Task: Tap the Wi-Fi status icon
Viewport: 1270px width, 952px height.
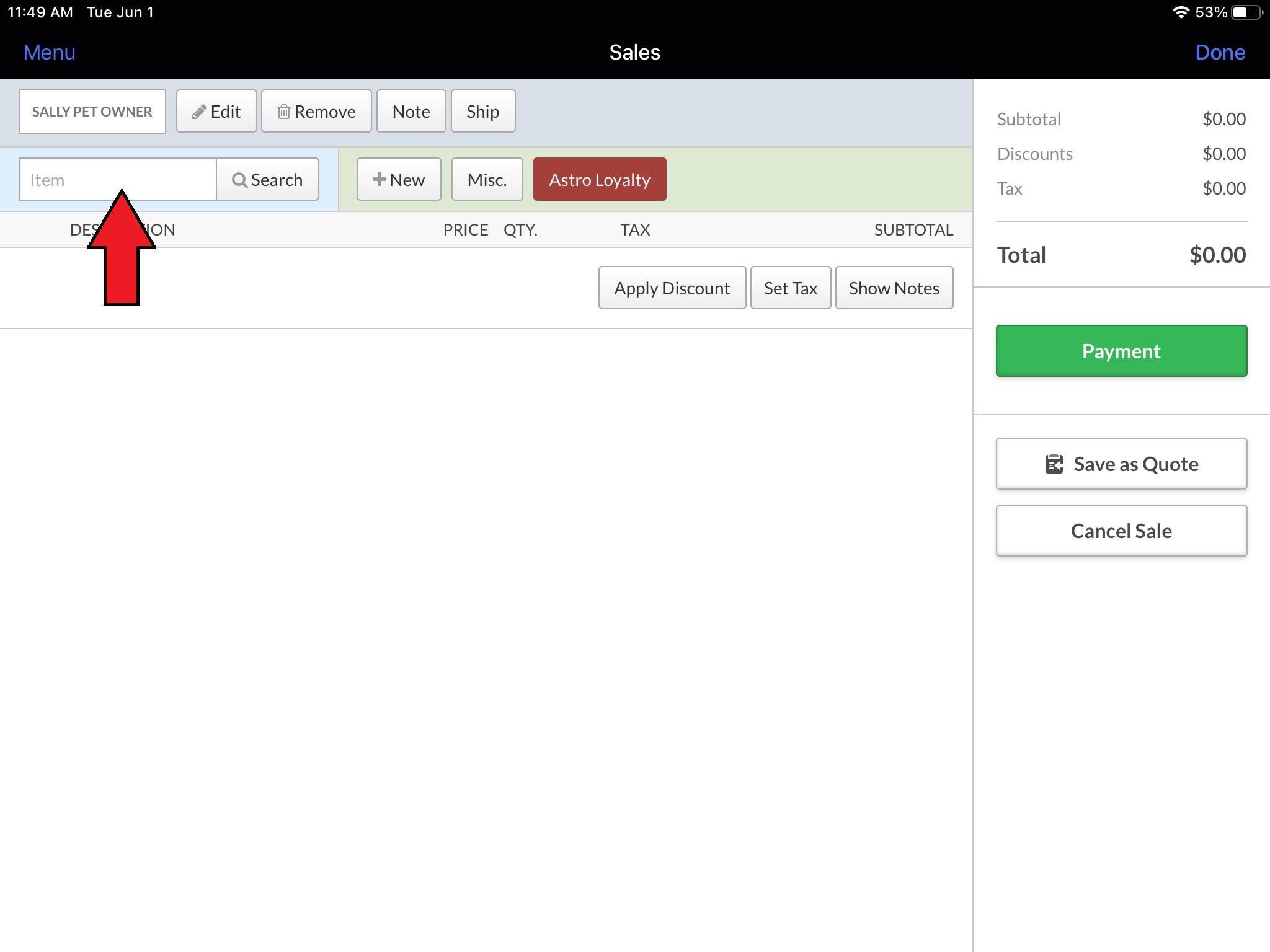Action: [1181, 12]
